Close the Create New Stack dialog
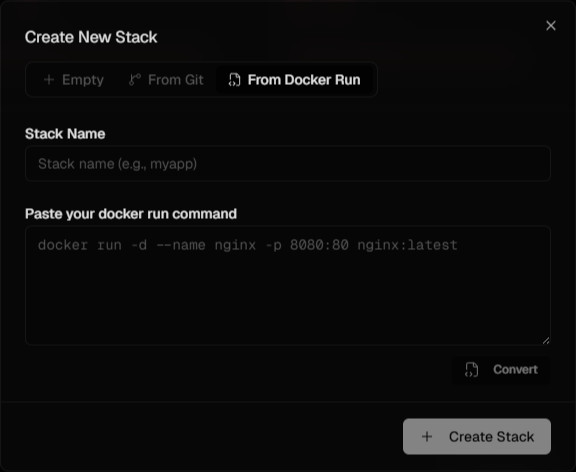The image size is (576, 472). [x=551, y=26]
